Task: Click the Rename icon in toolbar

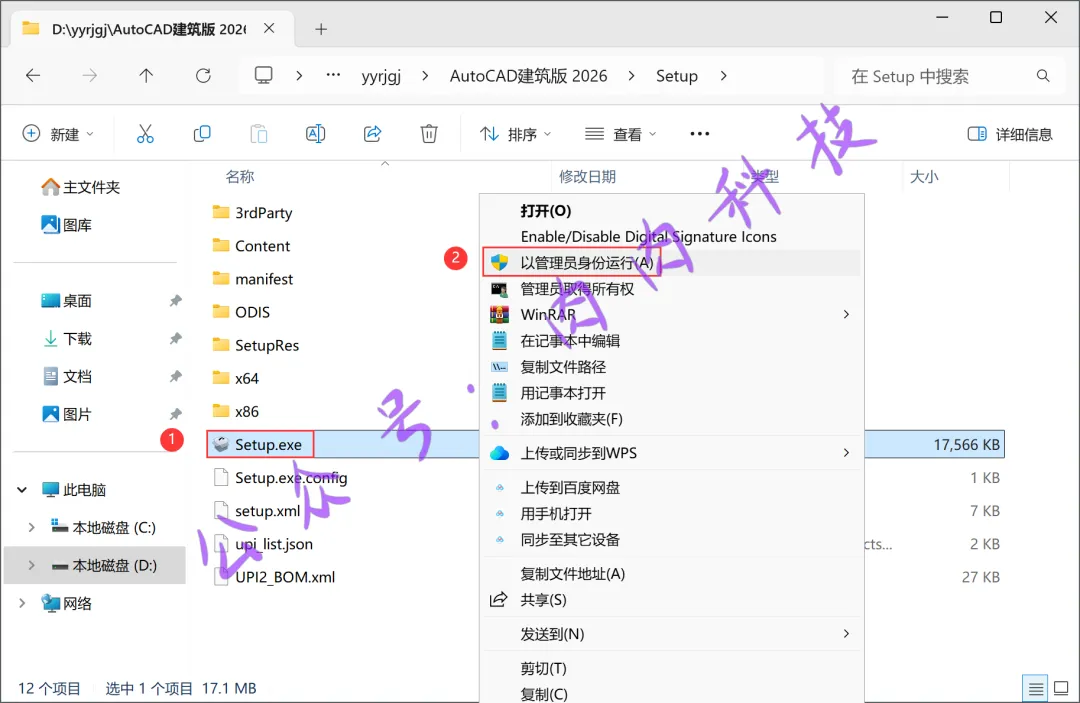Action: pos(315,134)
